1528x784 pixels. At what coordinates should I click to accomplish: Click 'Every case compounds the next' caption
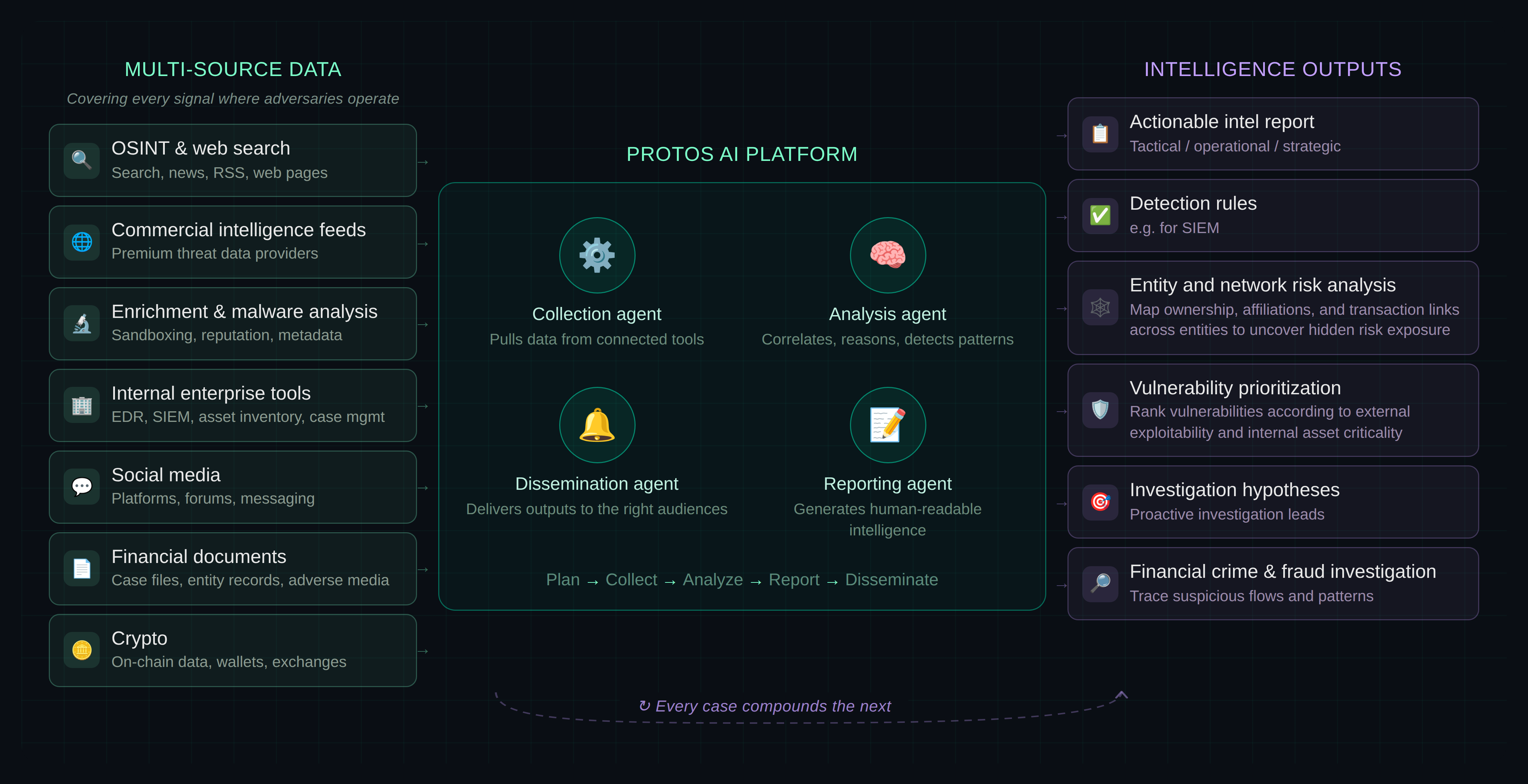coord(765,706)
